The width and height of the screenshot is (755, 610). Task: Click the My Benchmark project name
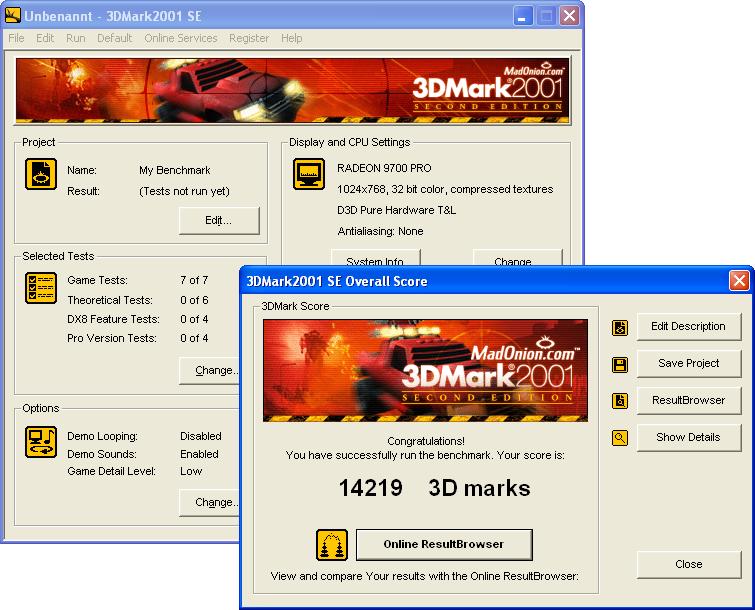[174, 170]
